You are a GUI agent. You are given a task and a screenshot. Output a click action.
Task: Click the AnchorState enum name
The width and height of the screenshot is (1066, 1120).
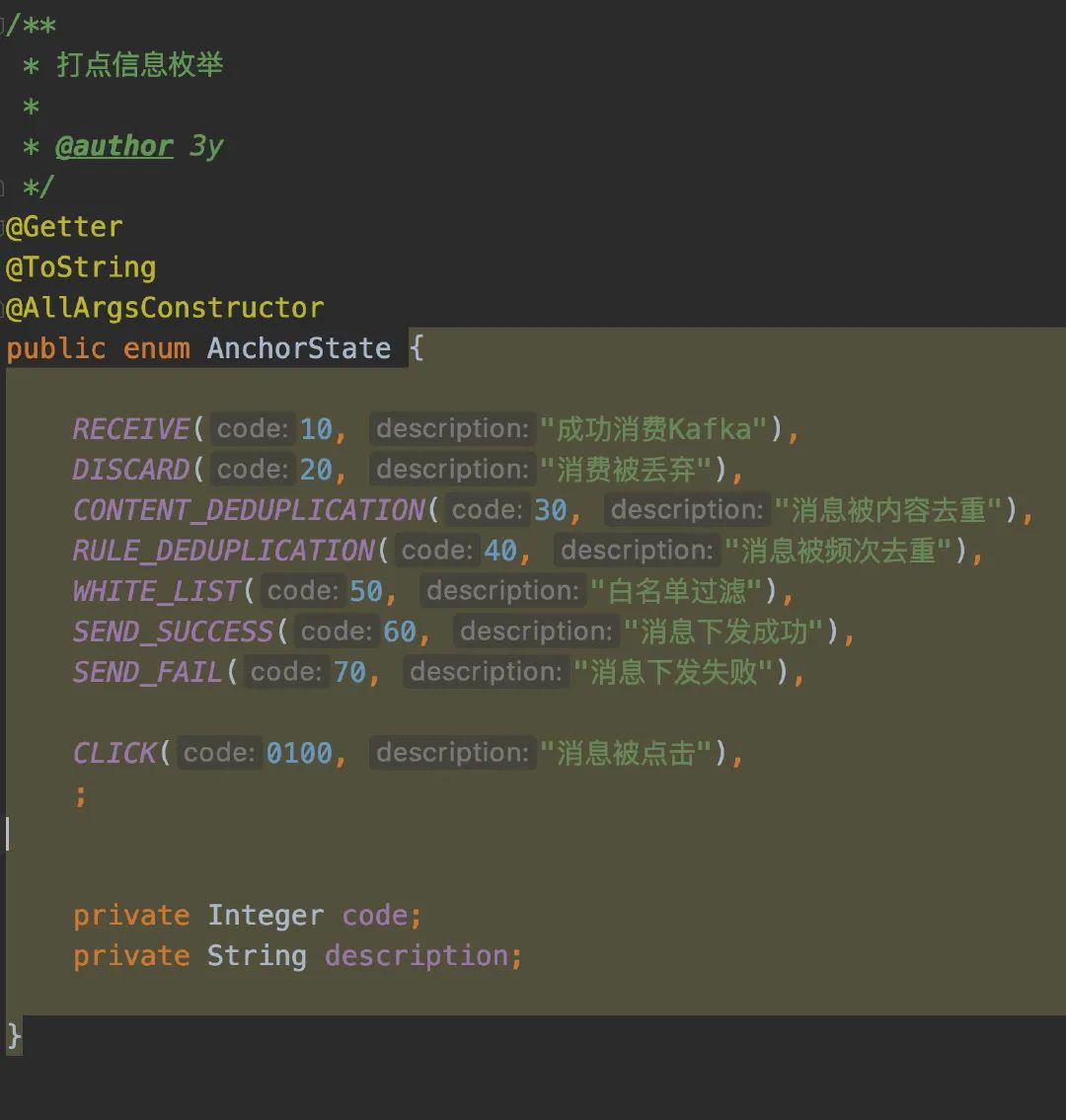coord(299,348)
